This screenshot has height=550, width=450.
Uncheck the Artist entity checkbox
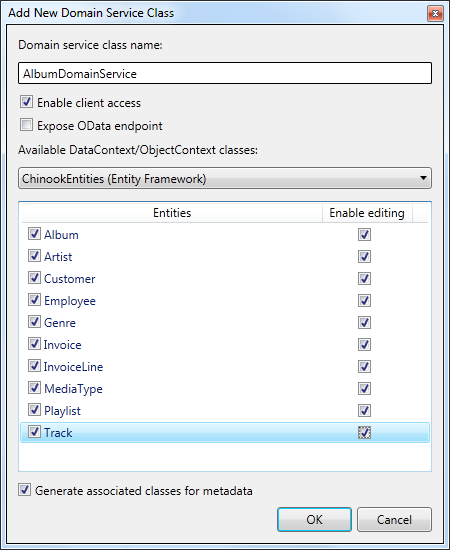(x=34, y=256)
